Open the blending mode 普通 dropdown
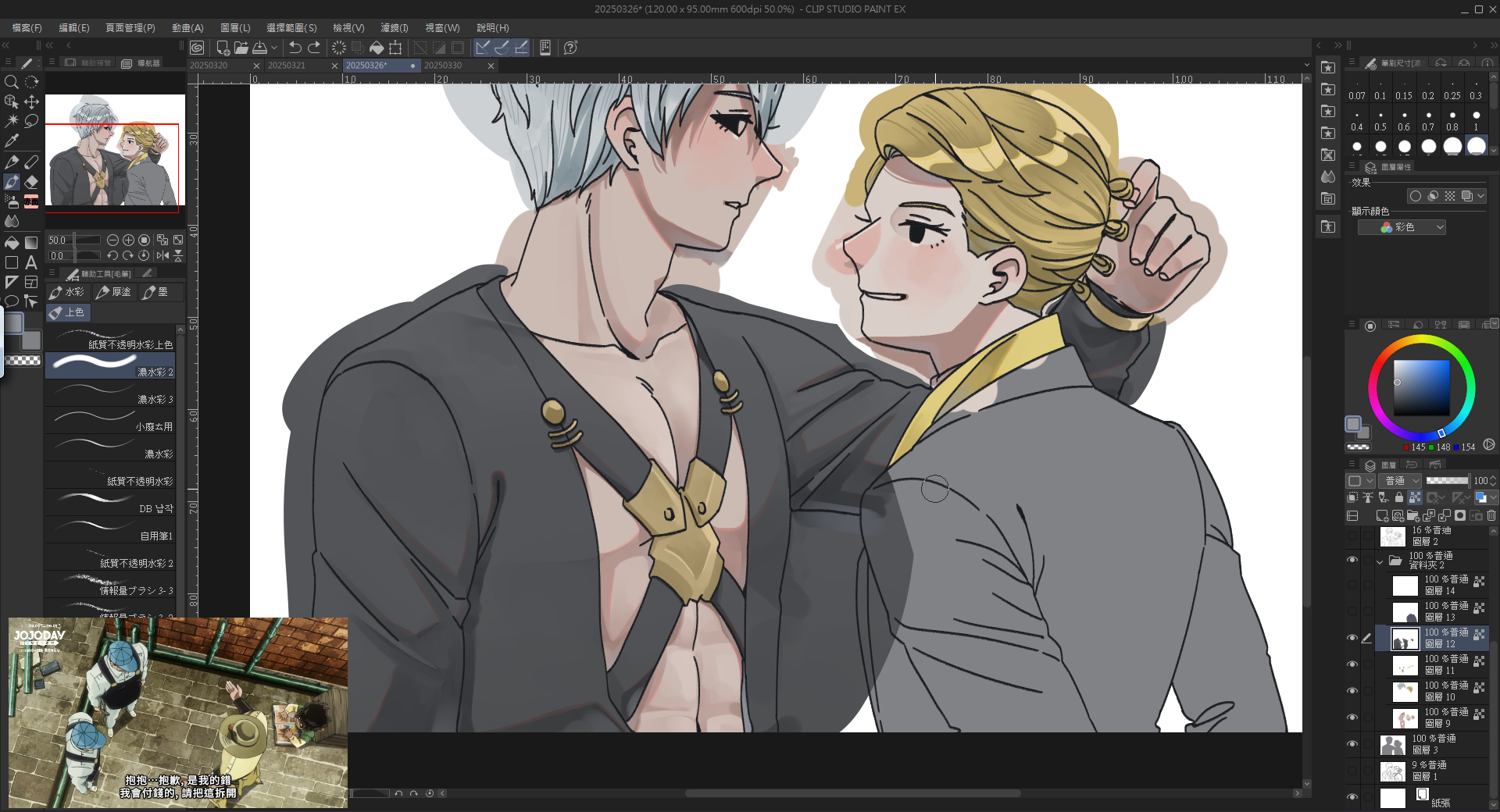Viewport: 1500px width, 812px height. [x=1400, y=481]
